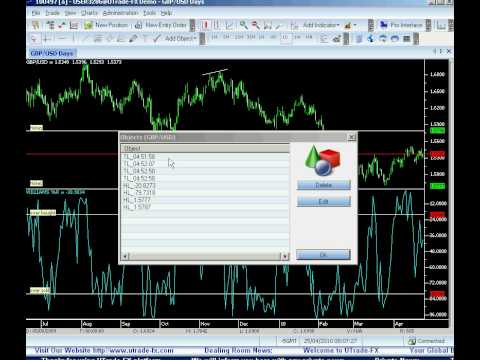Select the first TL_ object in the list
This screenshot has height=360, width=480.
pyautogui.click(x=205, y=156)
